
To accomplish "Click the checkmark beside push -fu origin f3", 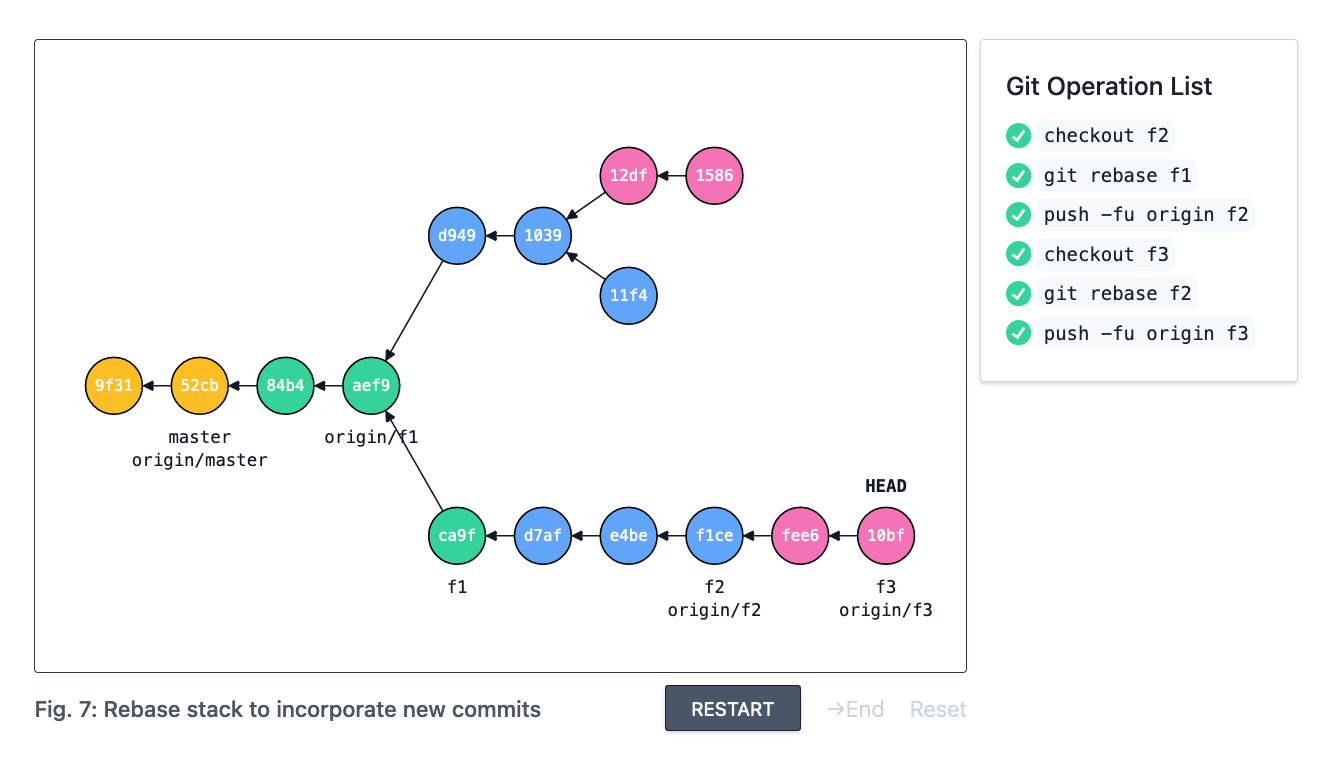I will (x=1018, y=333).
